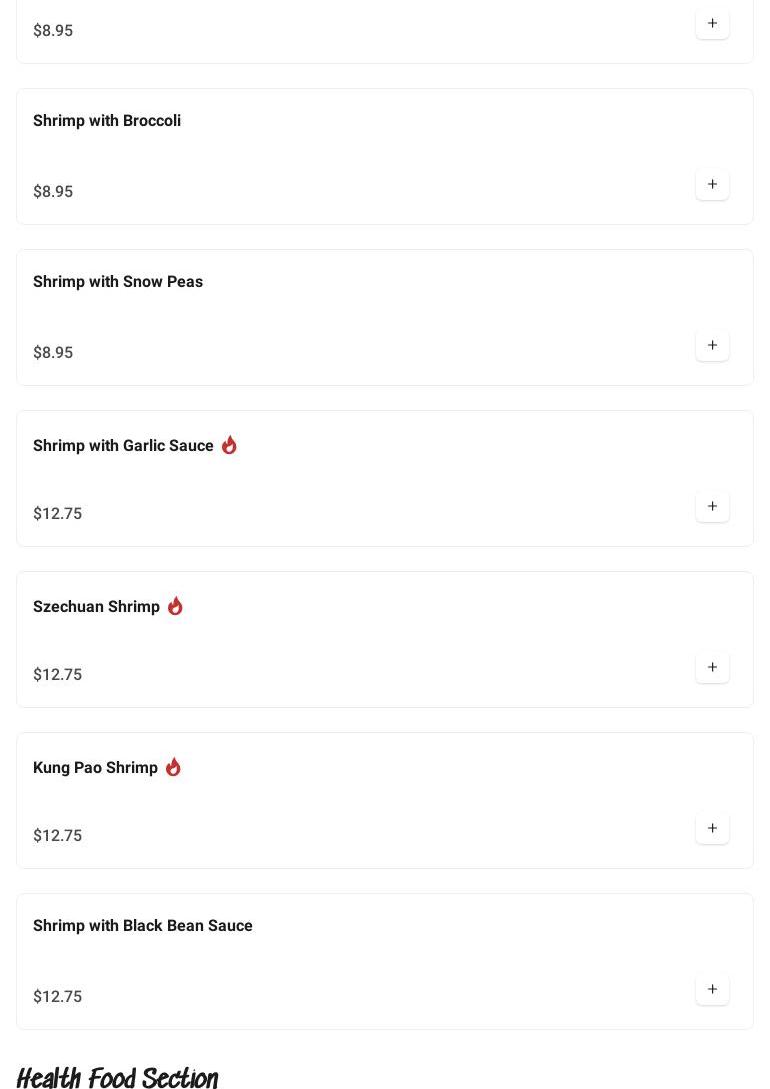Screen dimensions: 770x1089
Task: Add Shrimp with Garlic Sauce via plus icon
Action: (x=712, y=506)
